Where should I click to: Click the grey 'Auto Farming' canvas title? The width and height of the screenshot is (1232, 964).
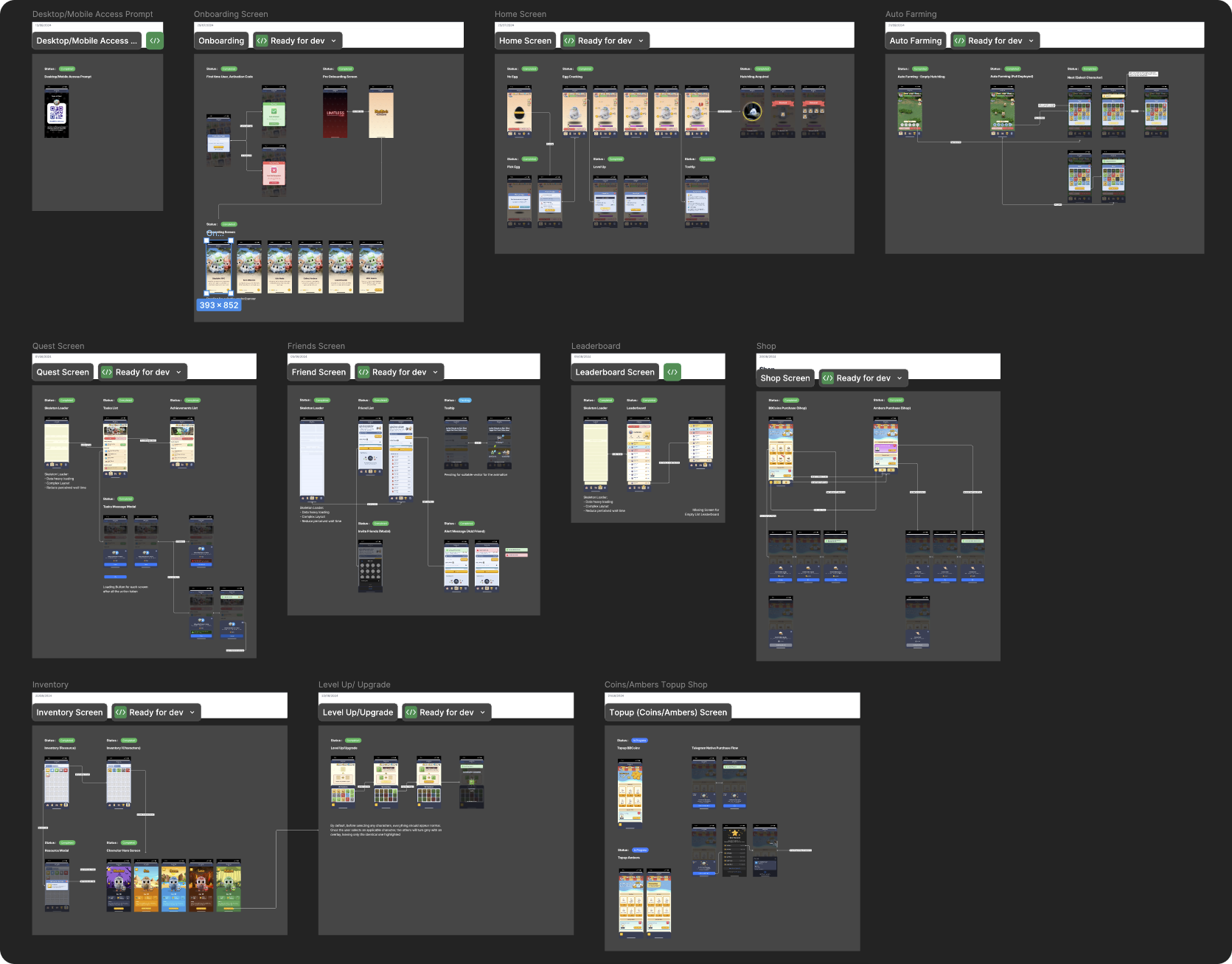pyautogui.click(x=911, y=14)
